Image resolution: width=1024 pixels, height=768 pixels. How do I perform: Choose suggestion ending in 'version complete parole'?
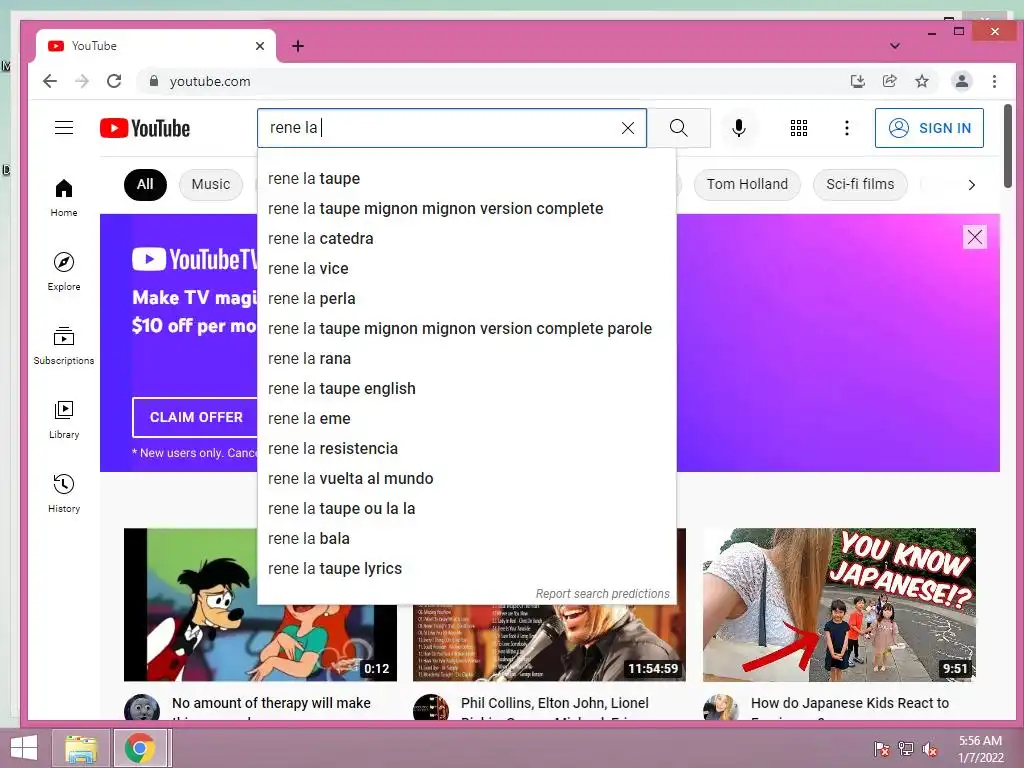coord(467,328)
